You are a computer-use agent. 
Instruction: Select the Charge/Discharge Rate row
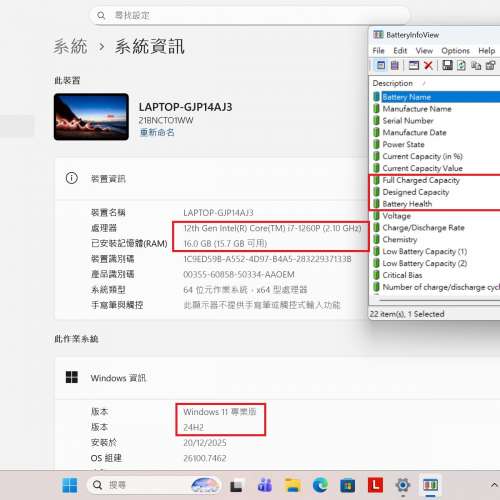click(x=435, y=228)
